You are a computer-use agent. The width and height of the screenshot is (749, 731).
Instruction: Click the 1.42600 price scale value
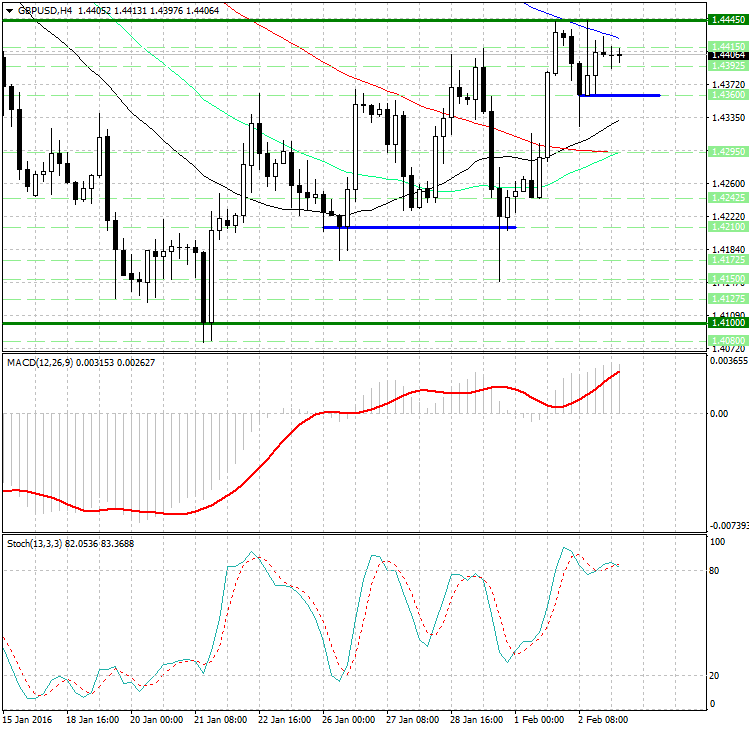point(728,183)
